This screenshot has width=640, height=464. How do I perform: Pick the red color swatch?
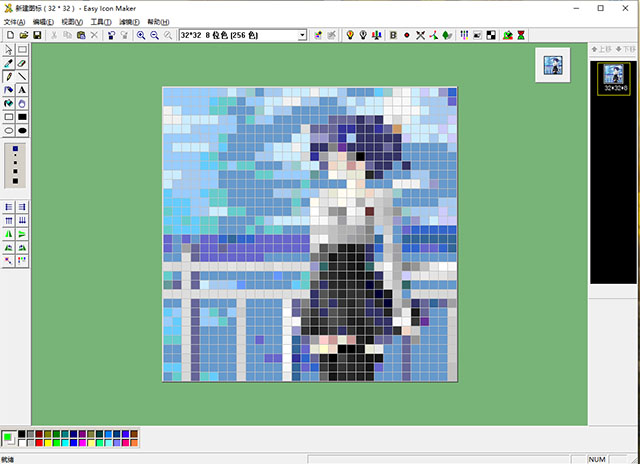pyautogui.click(x=39, y=443)
